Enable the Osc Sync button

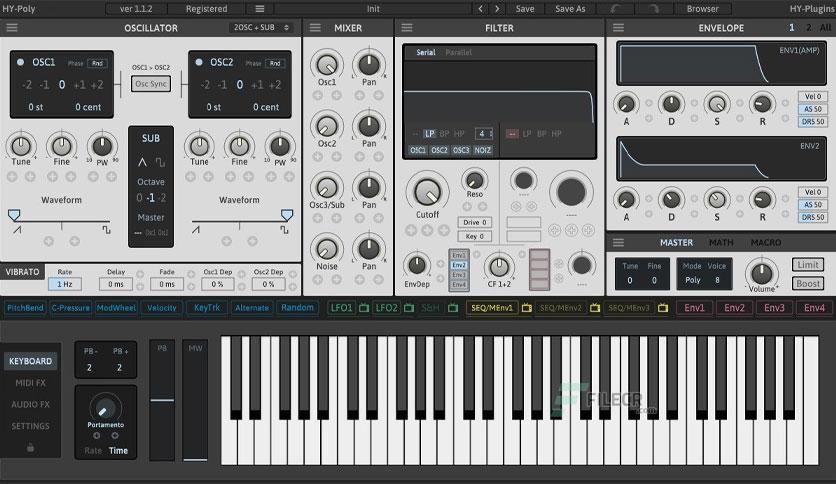[151, 84]
